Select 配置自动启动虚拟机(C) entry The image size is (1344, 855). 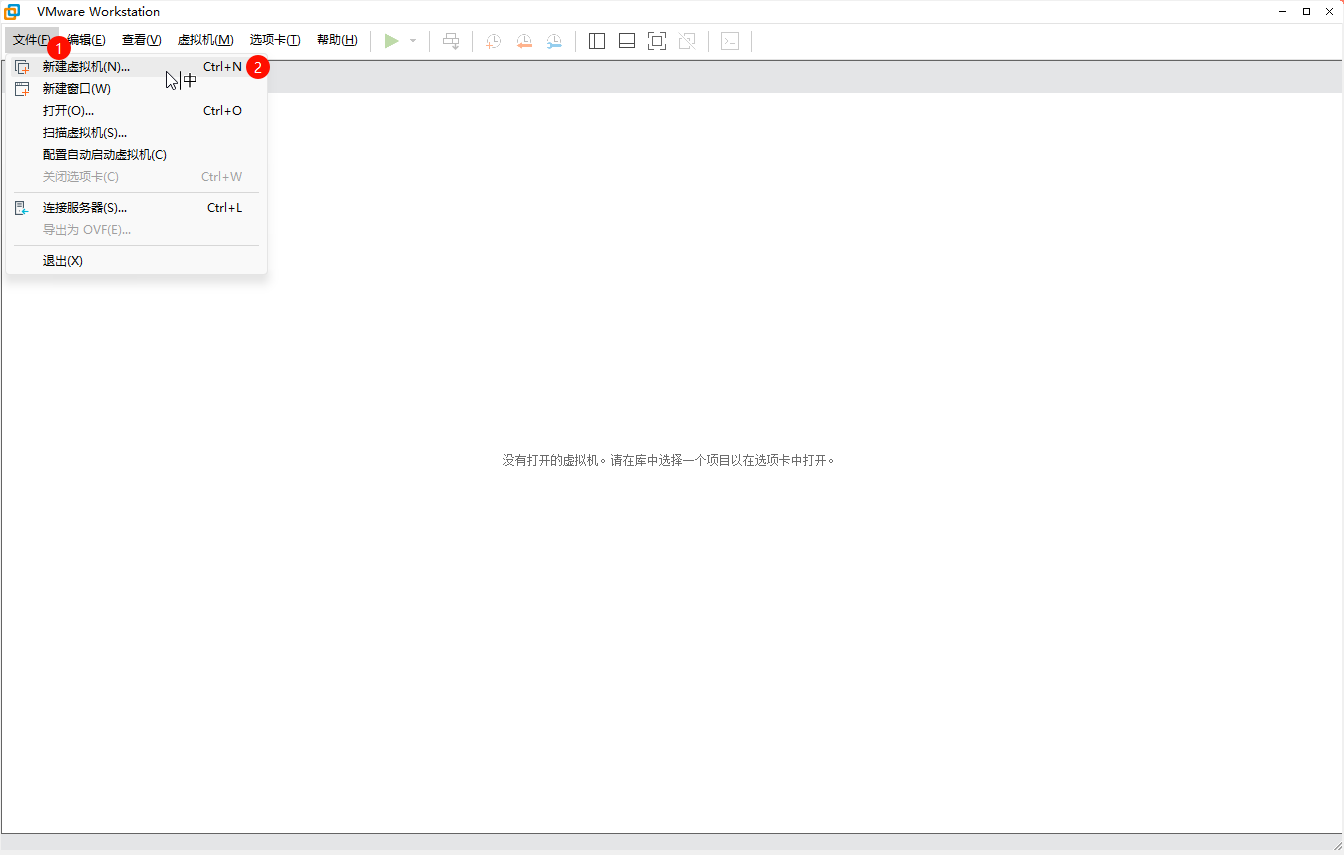click(x=136, y=155)
